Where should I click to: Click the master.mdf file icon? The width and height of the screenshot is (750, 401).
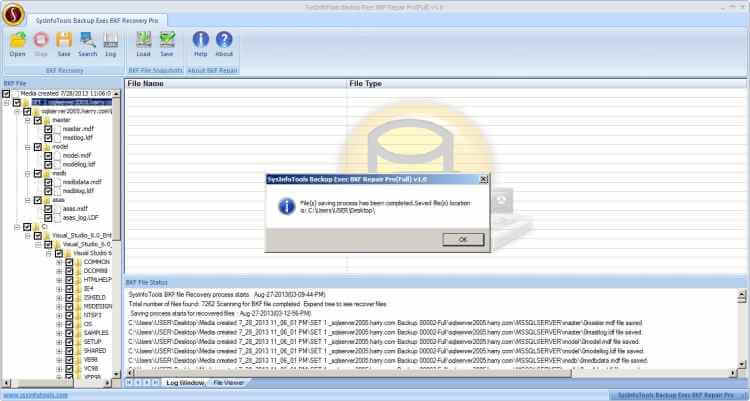58,129
